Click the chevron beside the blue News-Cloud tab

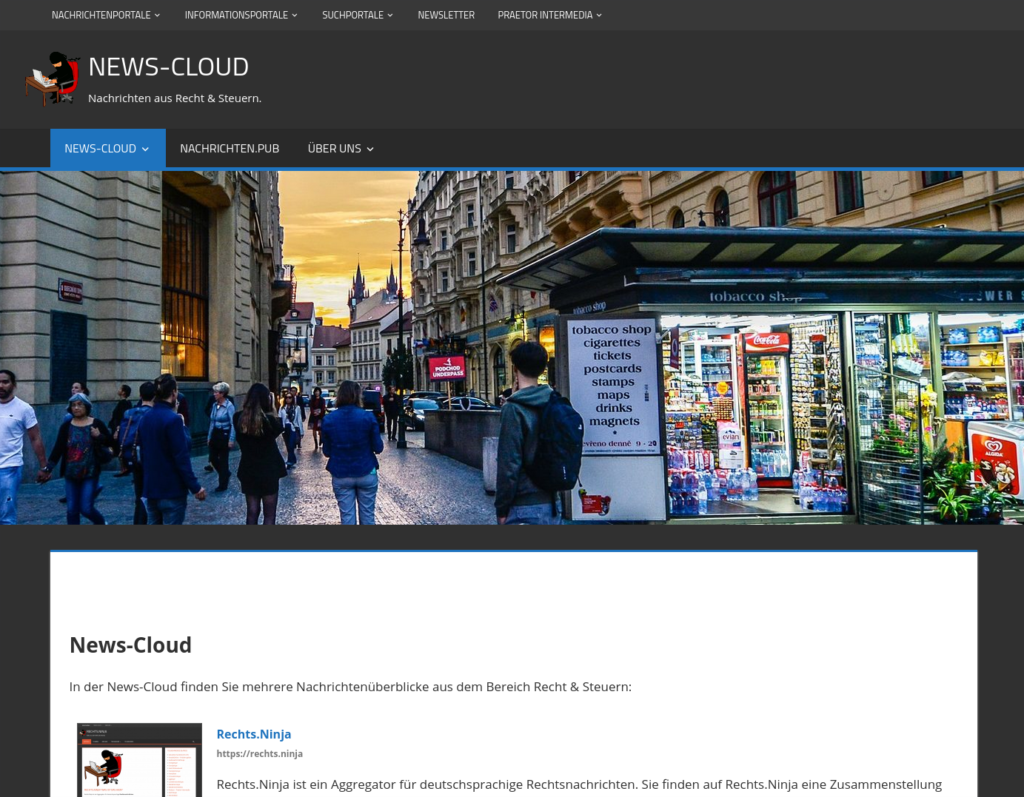click(x=145, y=150)
